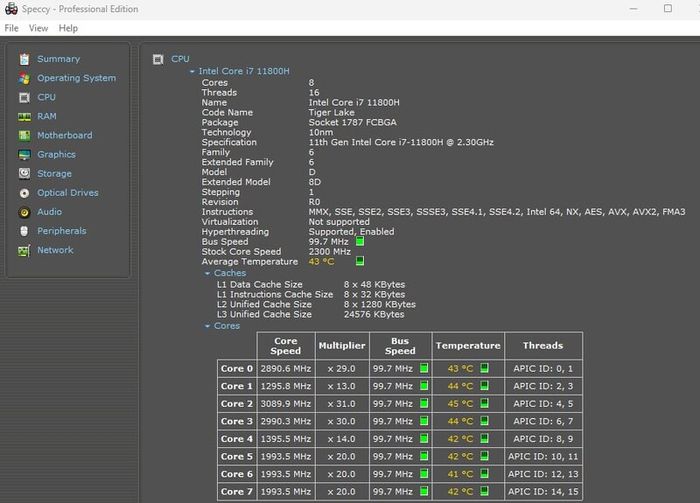Open the Motherboard page
The height and width of the screenshot is (503, 700).
65,135
